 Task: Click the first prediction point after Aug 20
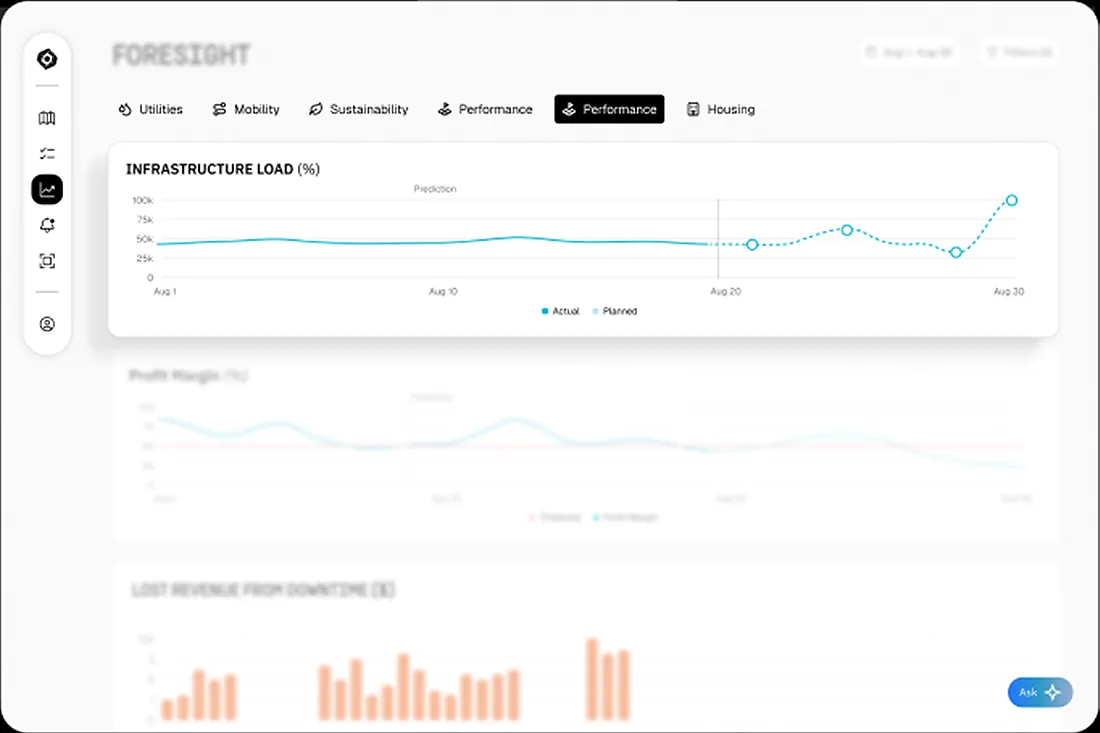tap(752, 245)
